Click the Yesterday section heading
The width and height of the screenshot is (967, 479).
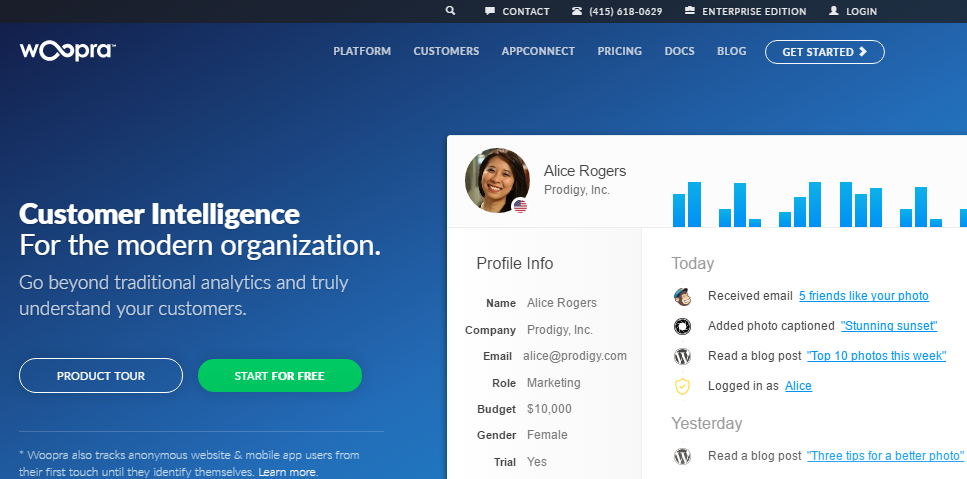707,424
